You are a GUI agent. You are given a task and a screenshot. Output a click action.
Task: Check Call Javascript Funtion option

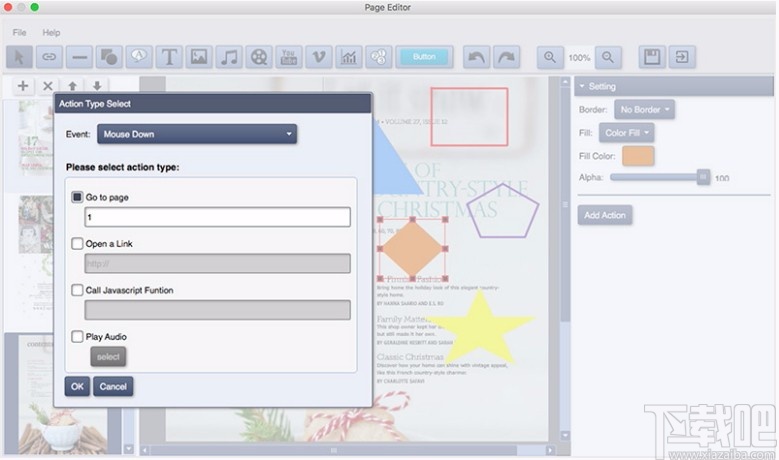(77, 290)
